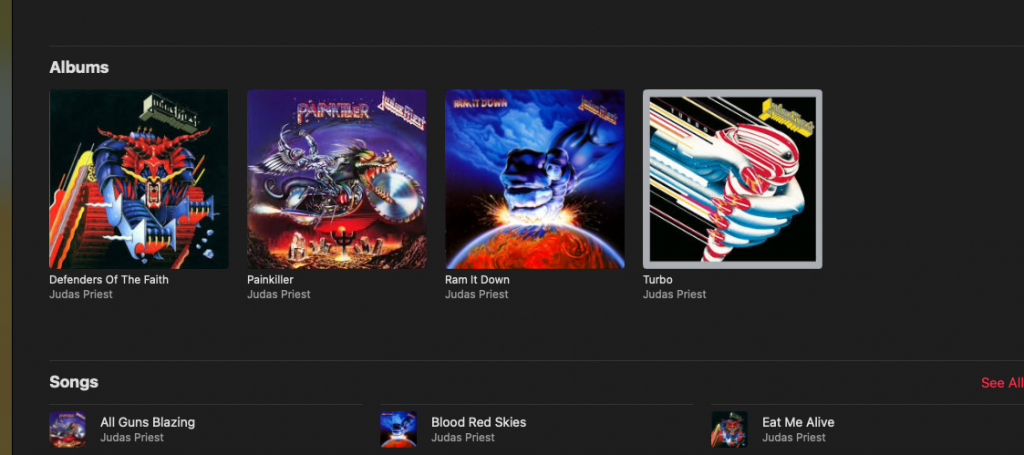Play the song Blood Red Skies
This screenshot has height=455, width=1024.
click(x=479, y=422)
